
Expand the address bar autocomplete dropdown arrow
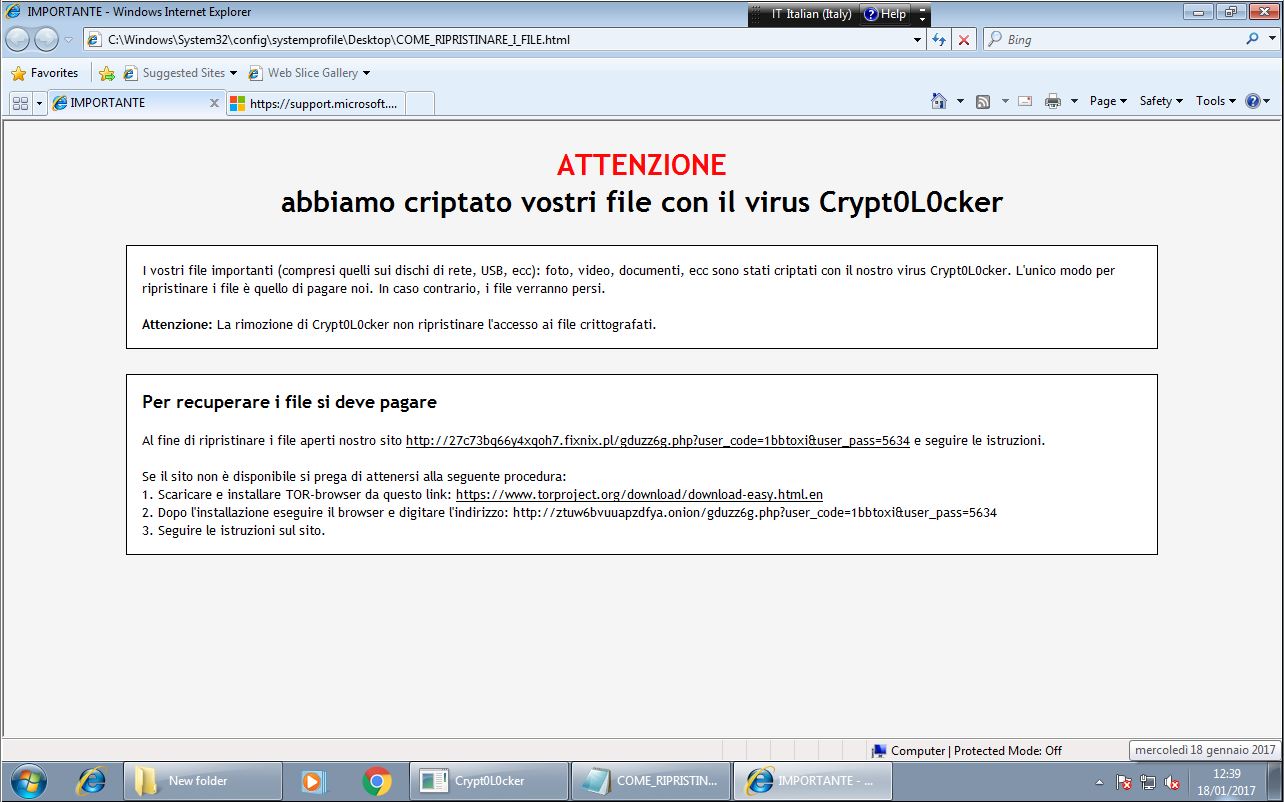(x=918, y=40)
